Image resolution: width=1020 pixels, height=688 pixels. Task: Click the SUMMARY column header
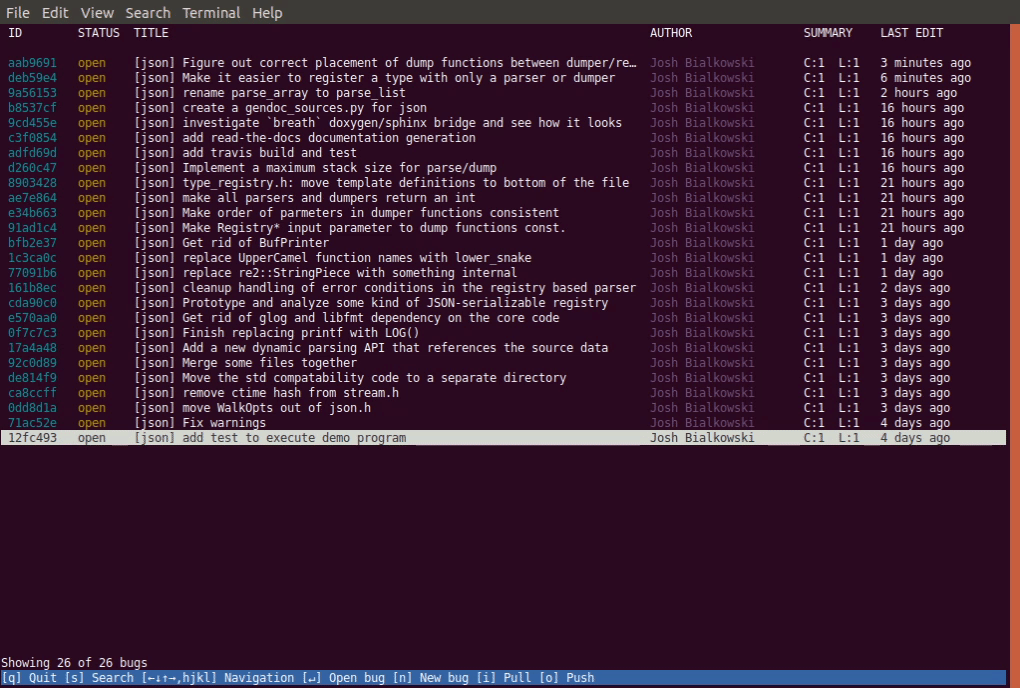827,33
